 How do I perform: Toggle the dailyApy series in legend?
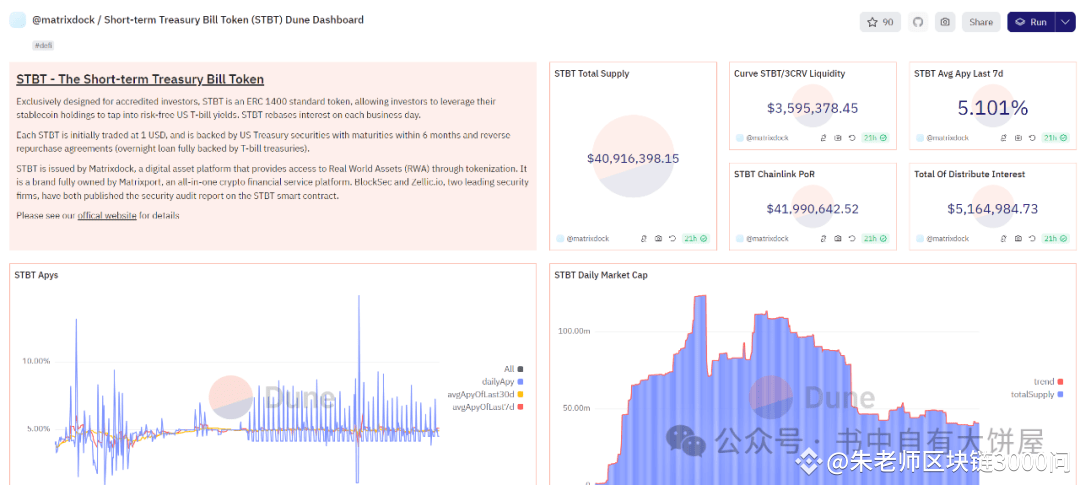pos(502,381)
